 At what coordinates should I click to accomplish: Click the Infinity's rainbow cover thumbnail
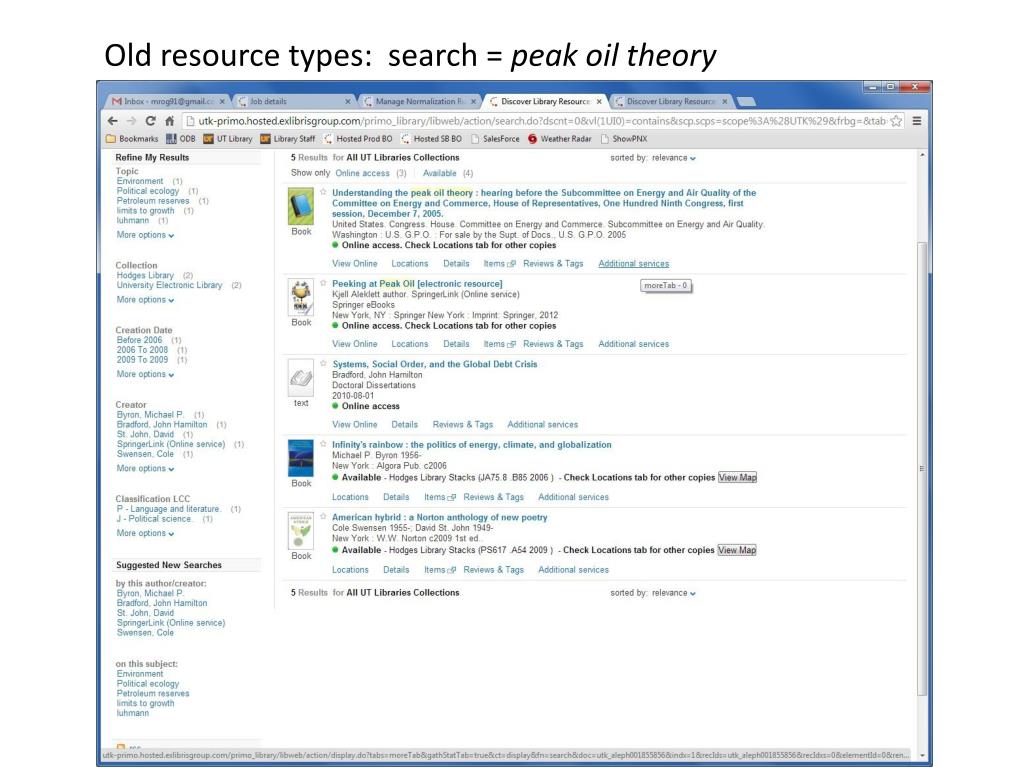(x=301, y=458)
